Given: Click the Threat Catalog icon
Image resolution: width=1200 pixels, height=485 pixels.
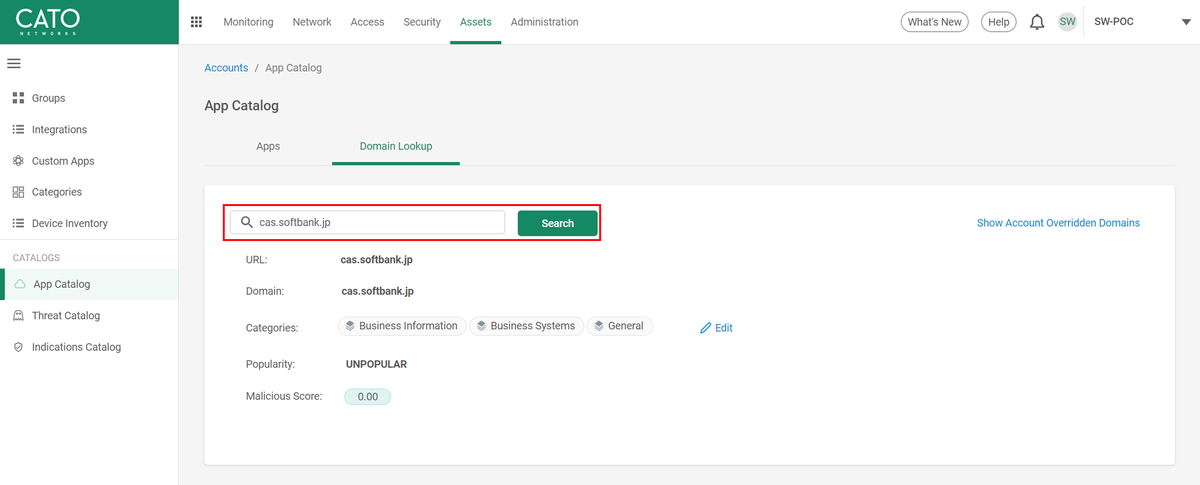Looking at the screenshot, I should pos(18,315).
